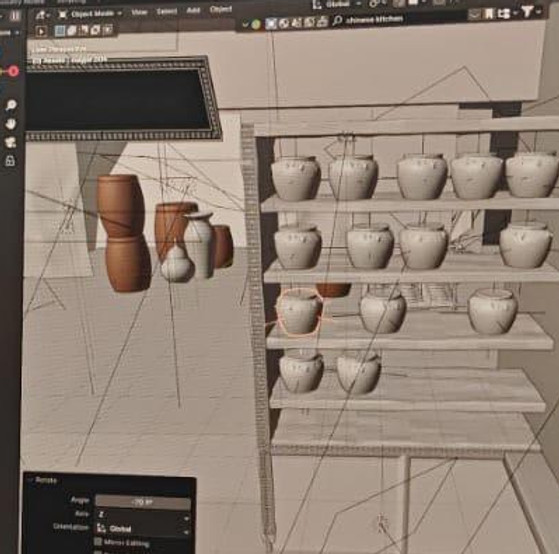The width and height of the screenshot is (559, 554).
Task: Open the Add menu
Action: pos(193,10)
